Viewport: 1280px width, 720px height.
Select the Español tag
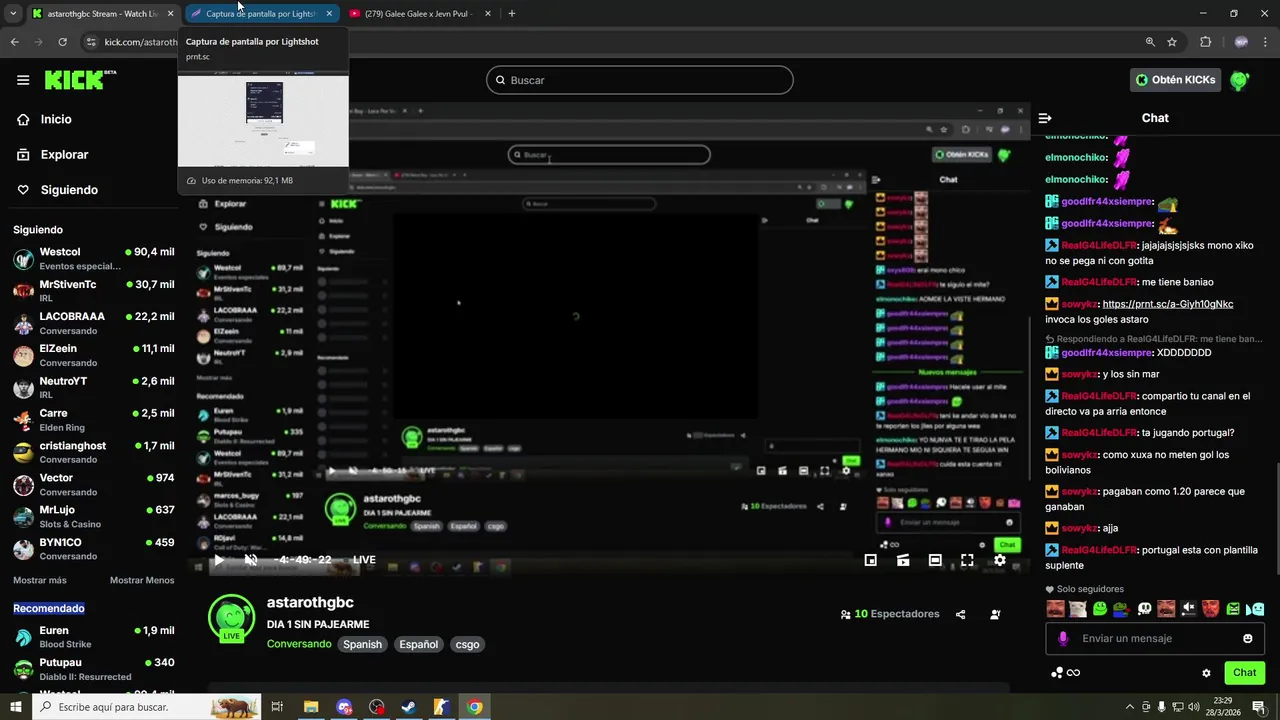[x=419, y=644]
